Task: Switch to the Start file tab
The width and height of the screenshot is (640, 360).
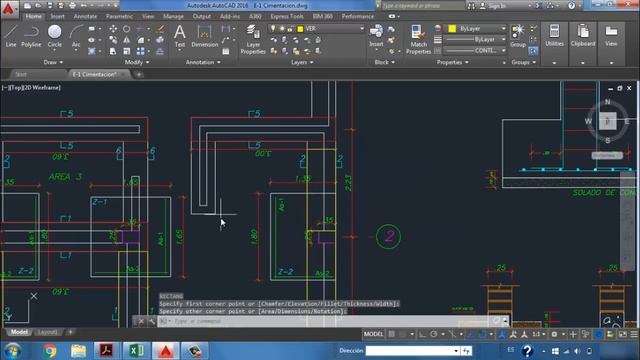Action: (20, 74)
